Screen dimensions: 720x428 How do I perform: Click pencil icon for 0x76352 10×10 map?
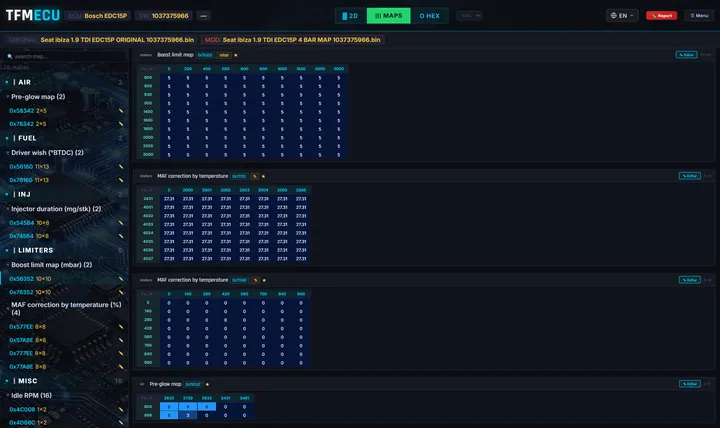[x=121, y=292]
